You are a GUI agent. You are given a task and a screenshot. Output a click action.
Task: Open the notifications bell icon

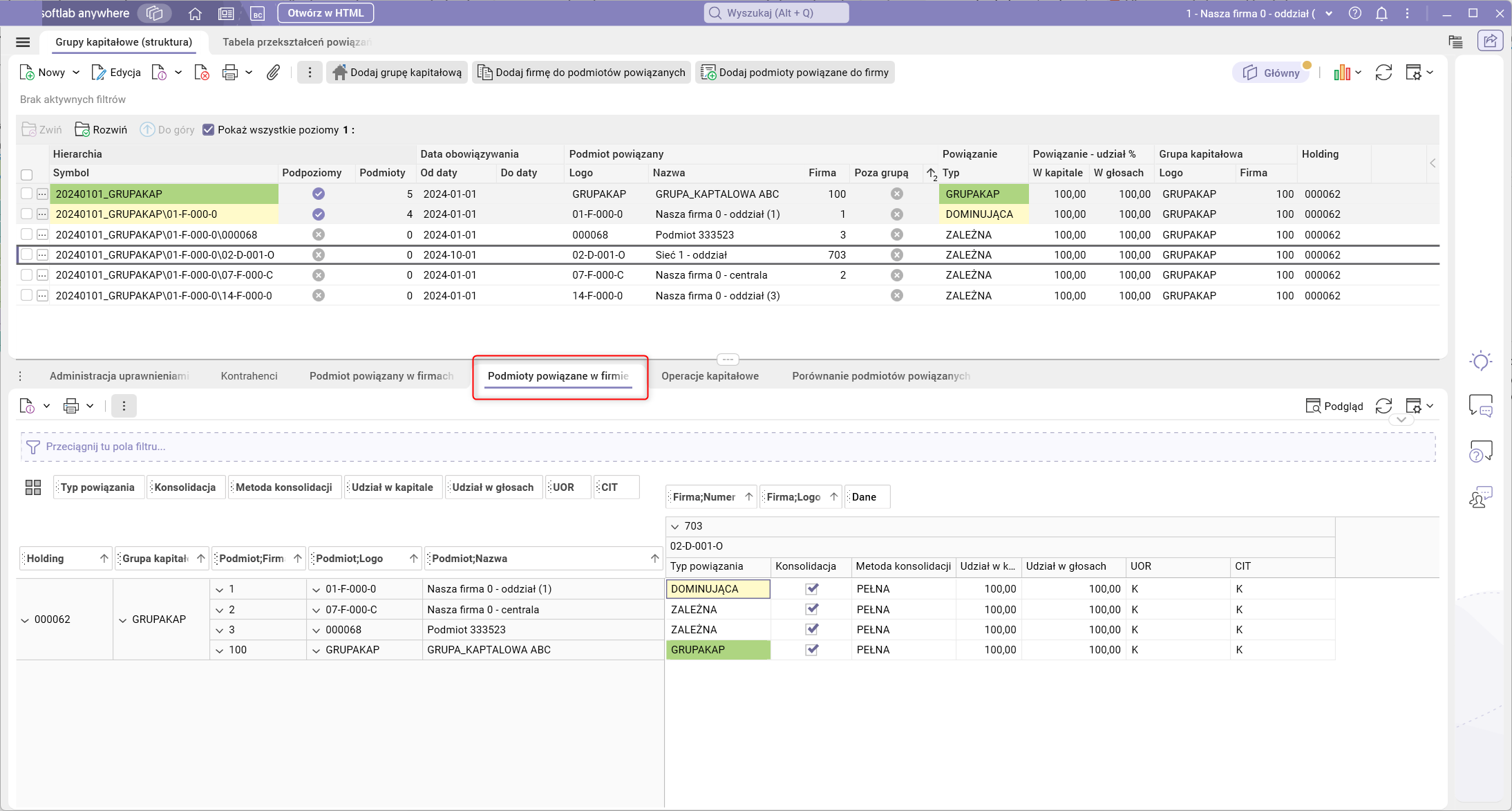click(x=1381, y=13)
